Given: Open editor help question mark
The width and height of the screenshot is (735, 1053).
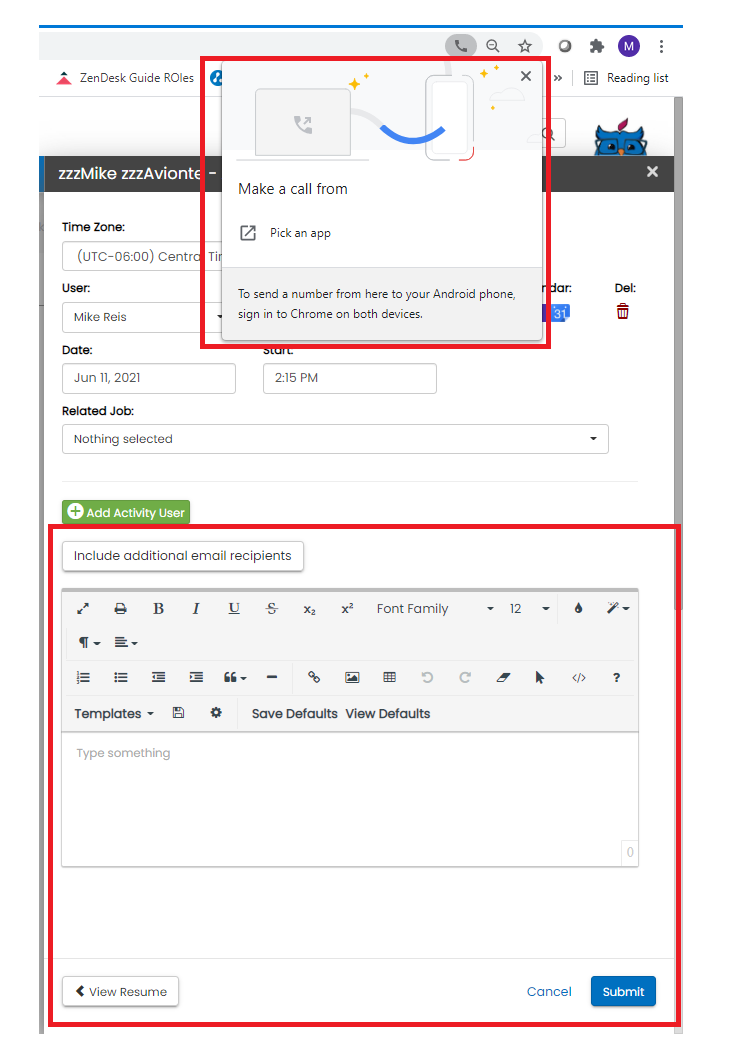Looking at the screenshot, I should (616, 677).
